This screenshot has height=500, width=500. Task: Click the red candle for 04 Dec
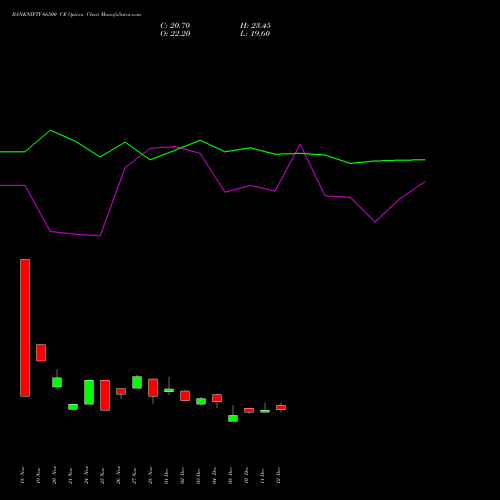click(x=217, y=398)
